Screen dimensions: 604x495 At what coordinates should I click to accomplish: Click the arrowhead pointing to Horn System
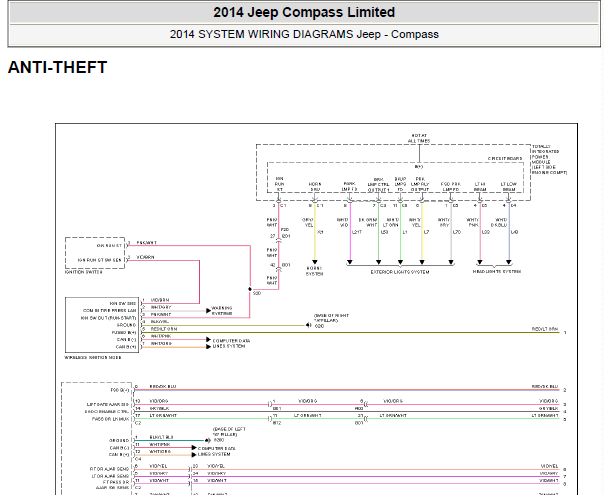[x=315, y=262]
